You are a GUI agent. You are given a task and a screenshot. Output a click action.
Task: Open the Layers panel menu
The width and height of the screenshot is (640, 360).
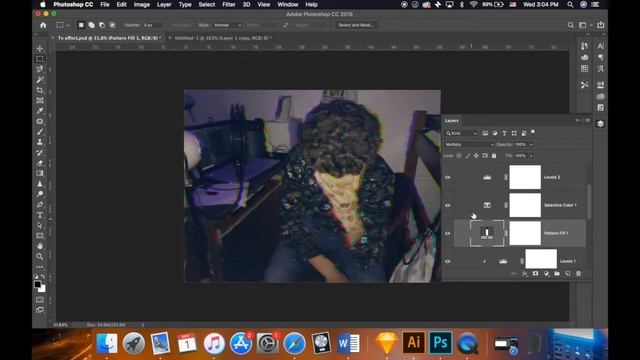click(588, 120)
